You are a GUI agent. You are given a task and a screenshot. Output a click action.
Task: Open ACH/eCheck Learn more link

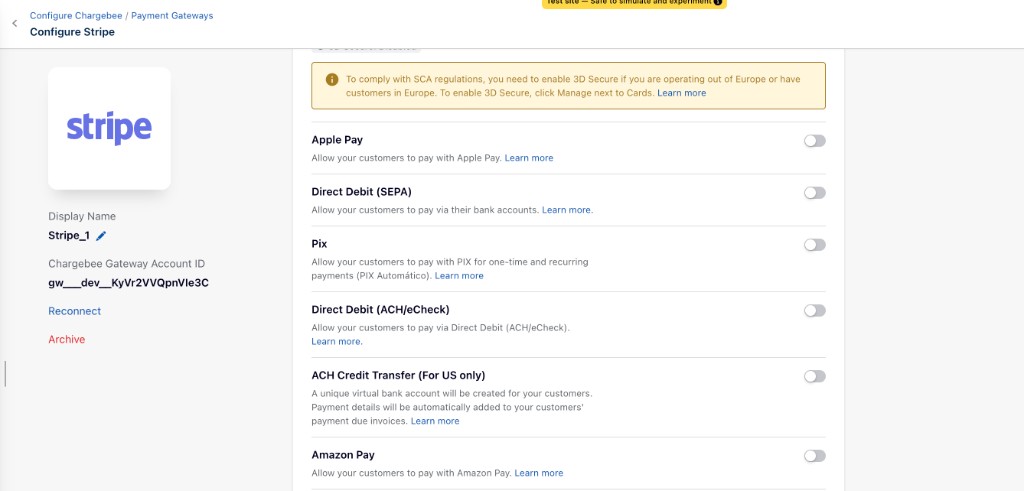coord(336,341)
